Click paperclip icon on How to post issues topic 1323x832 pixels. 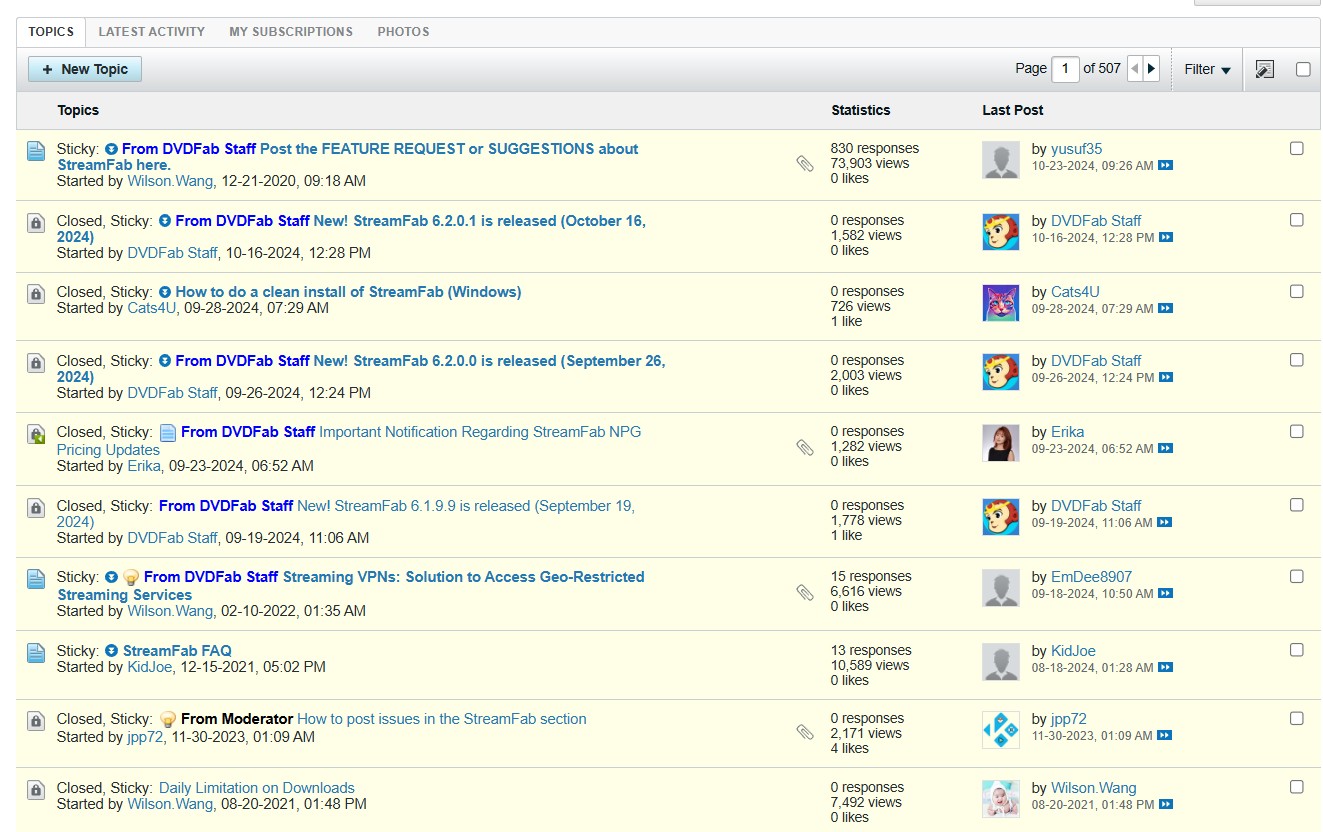click(x=805, y=733)
